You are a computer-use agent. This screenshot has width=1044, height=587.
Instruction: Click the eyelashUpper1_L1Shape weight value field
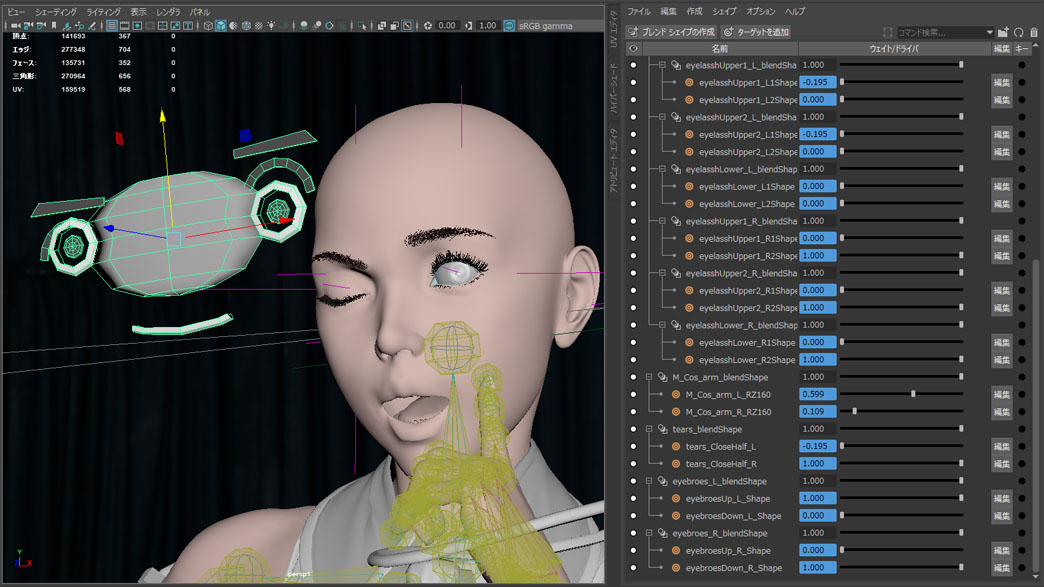(x=818, y=83)
